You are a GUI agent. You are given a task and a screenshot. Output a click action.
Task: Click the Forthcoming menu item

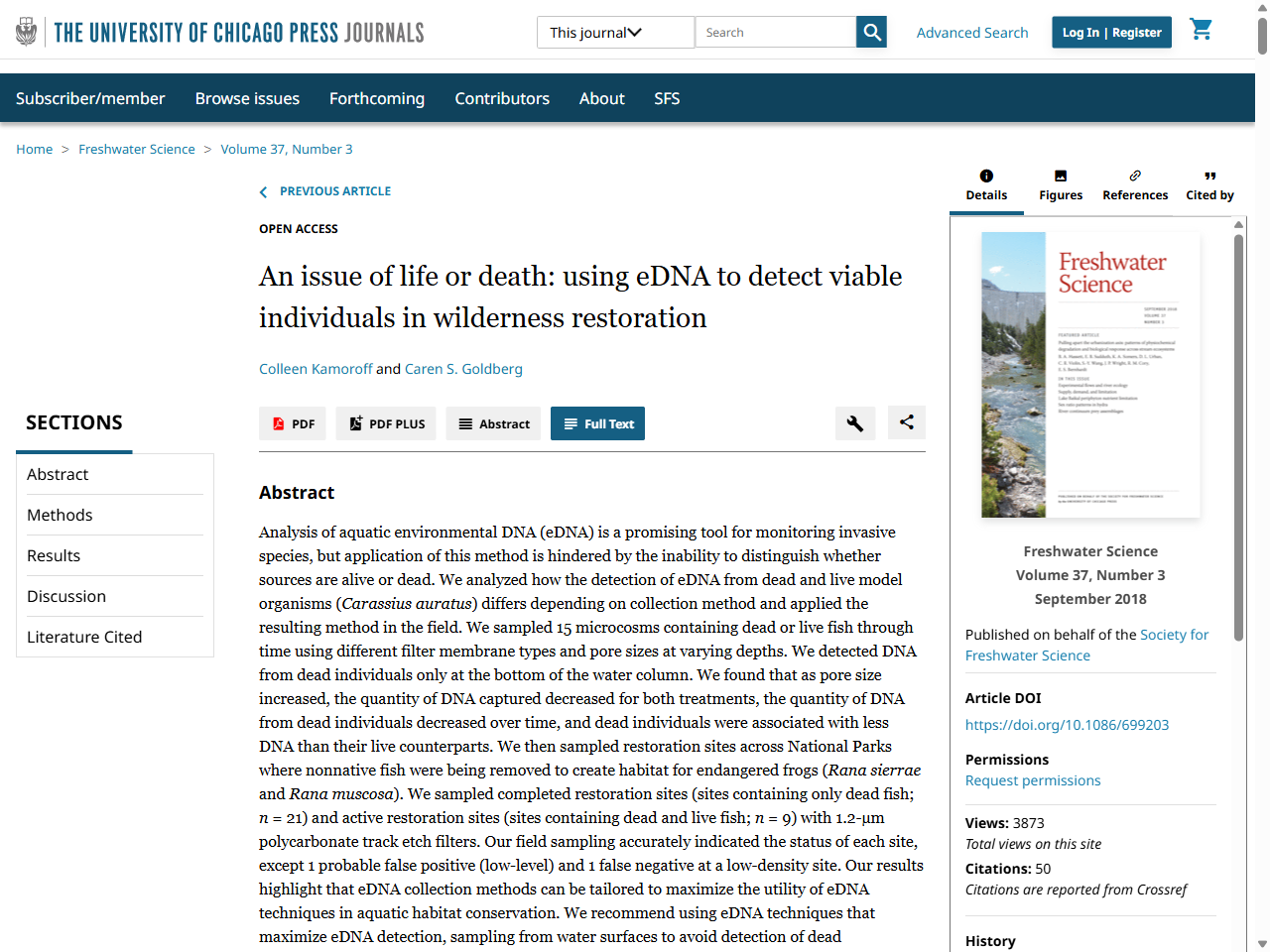coord(377,97)
